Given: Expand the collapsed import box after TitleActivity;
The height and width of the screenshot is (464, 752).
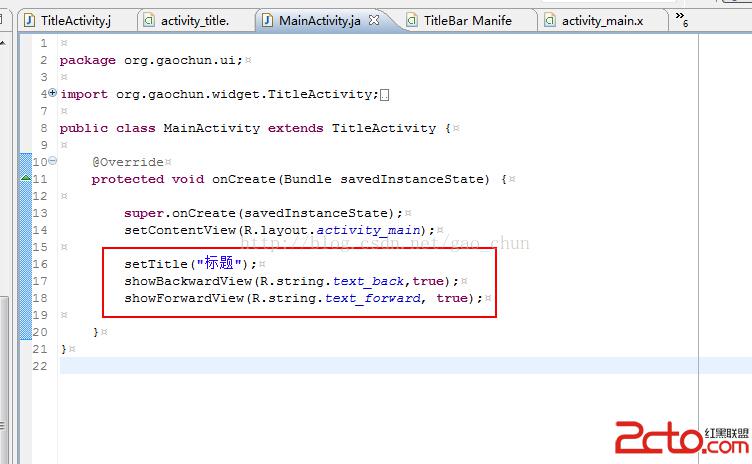Looking at the screenshot, I should tap(384, 95).
